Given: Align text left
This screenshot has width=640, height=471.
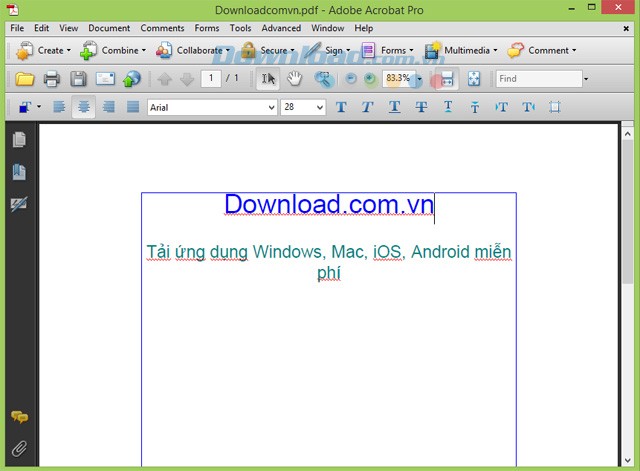Looking at the screenshot, I should coord(59,107).
